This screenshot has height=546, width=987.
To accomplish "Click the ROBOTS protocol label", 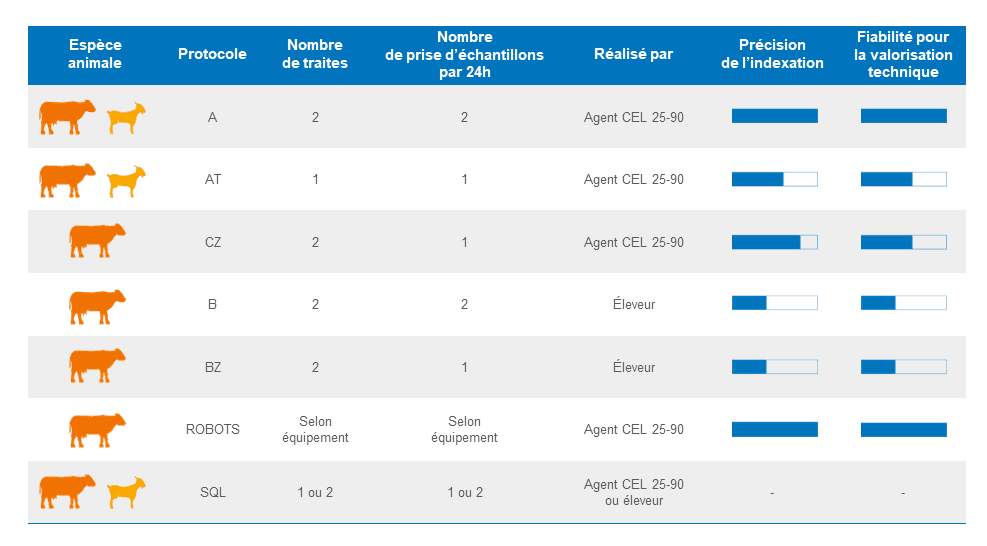I will click(212, 430).
